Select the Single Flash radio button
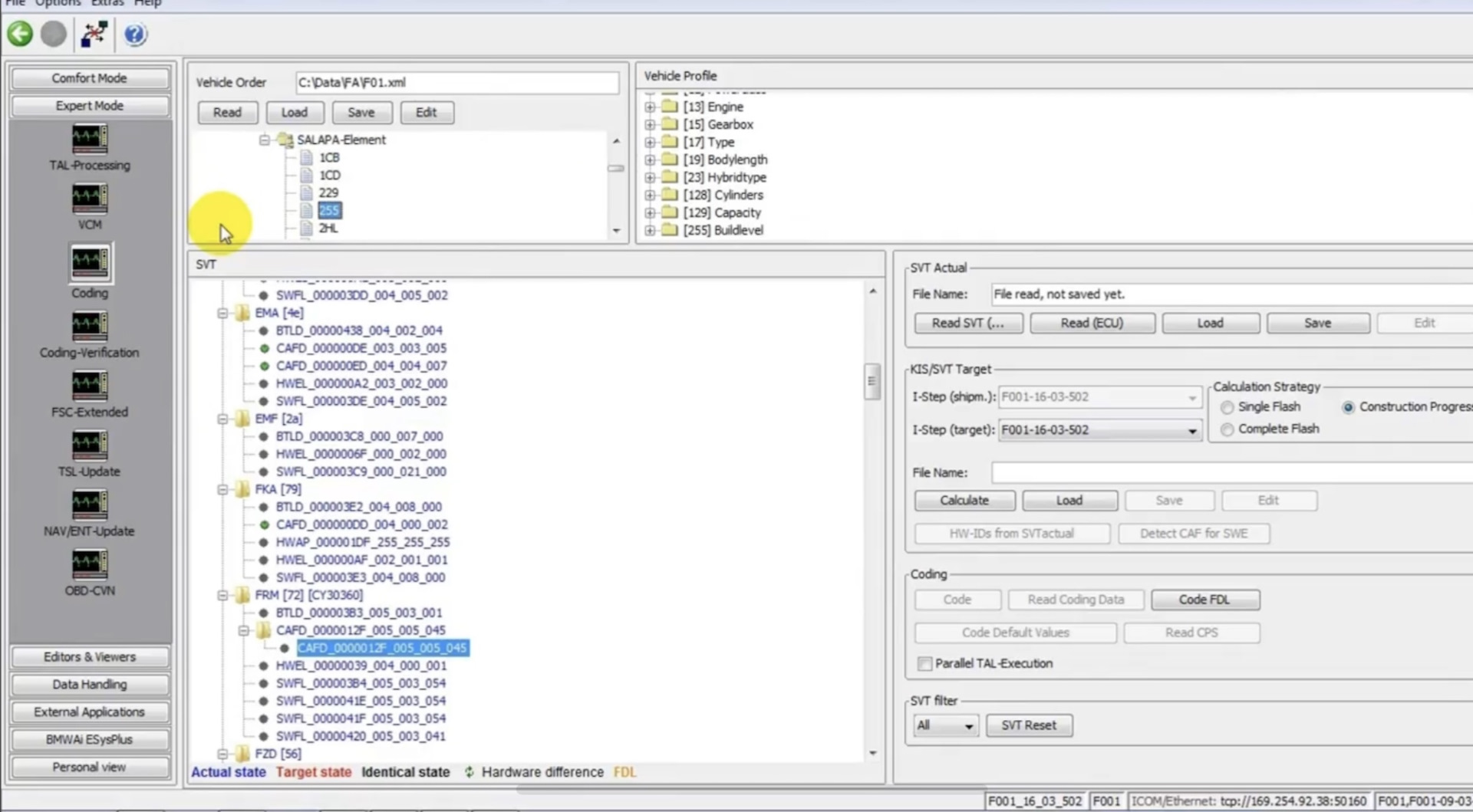 pyautogui.click(x=1227, y=407)
